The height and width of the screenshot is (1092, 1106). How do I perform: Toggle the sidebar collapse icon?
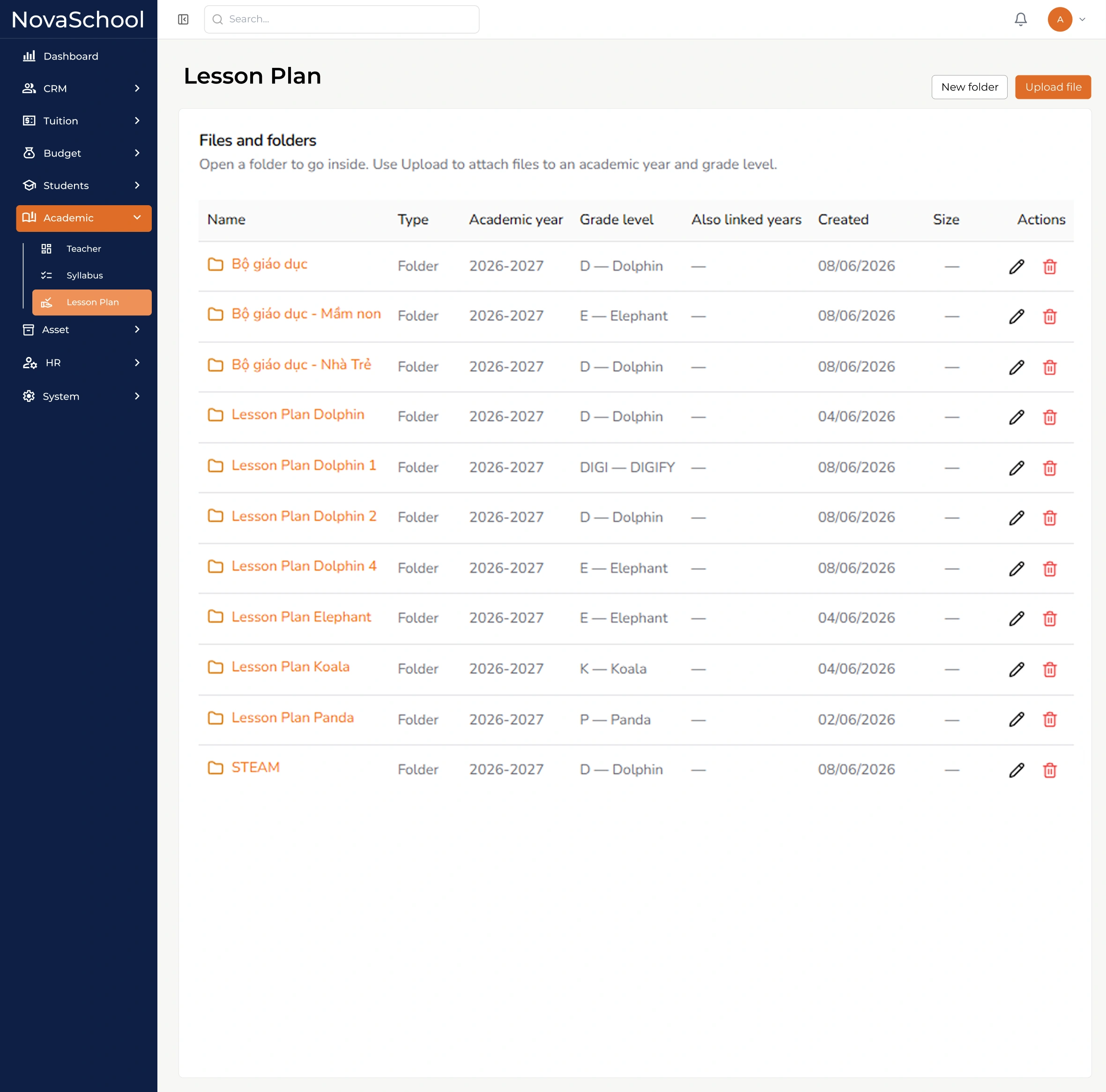pyautogui.click(x=183, y=20)
